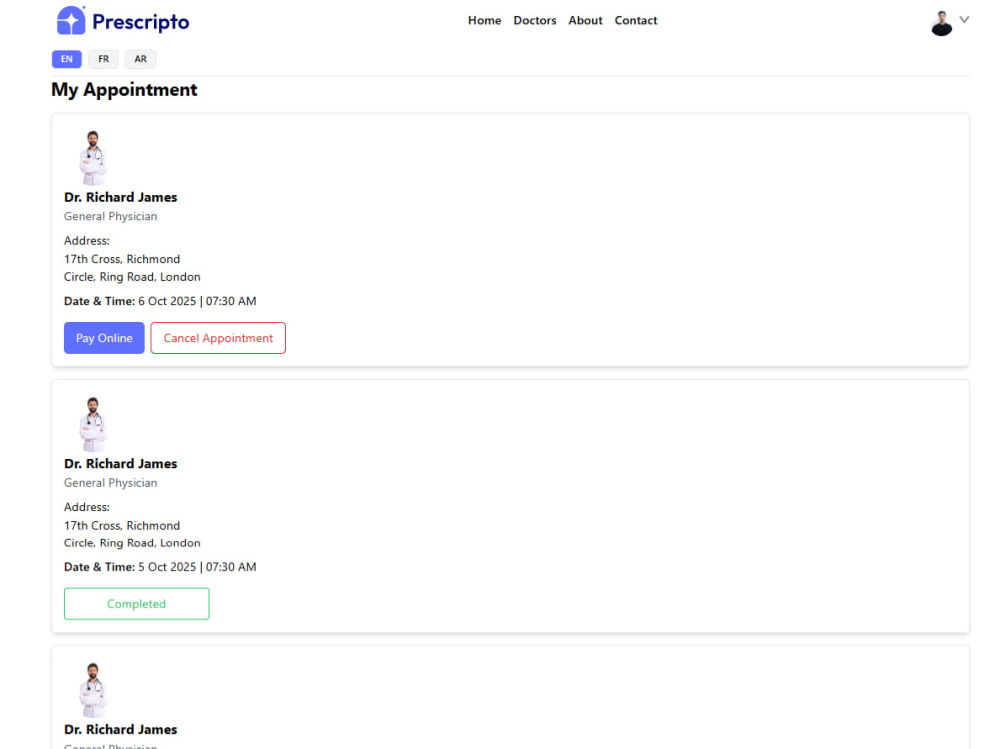Click the Prescripto brand name text
The height and width of the screenshot is (749, 1000).
click(140, 22)
